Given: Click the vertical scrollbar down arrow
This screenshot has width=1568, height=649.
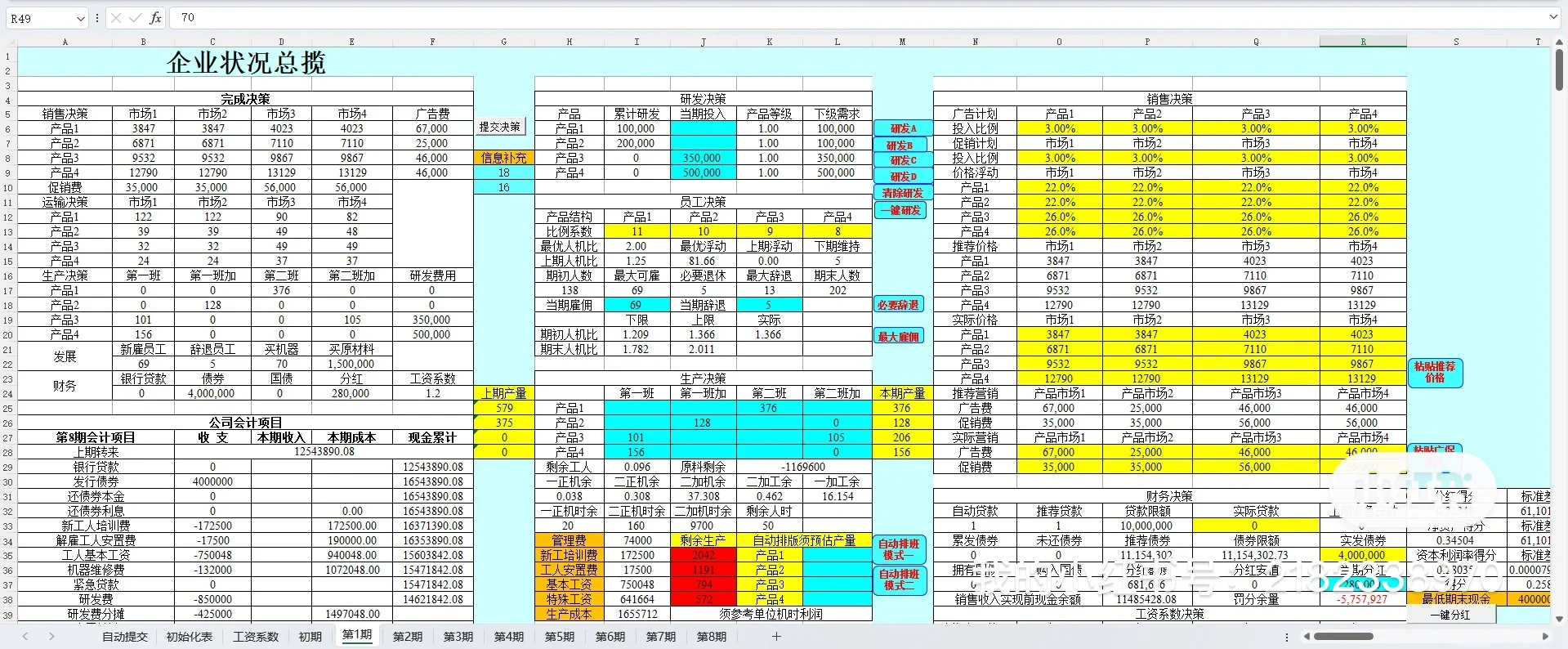Looking at the screenshot, I should pyautogui.click(x=1560, y=619).
